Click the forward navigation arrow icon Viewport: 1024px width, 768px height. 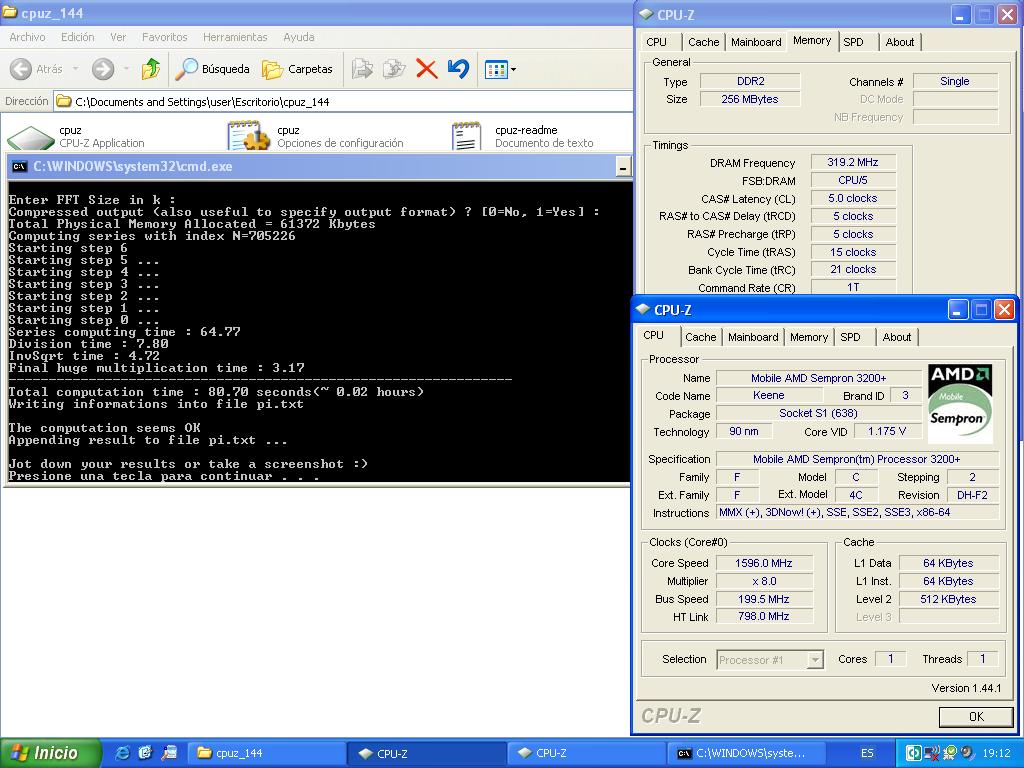click(x=103, y=69)
